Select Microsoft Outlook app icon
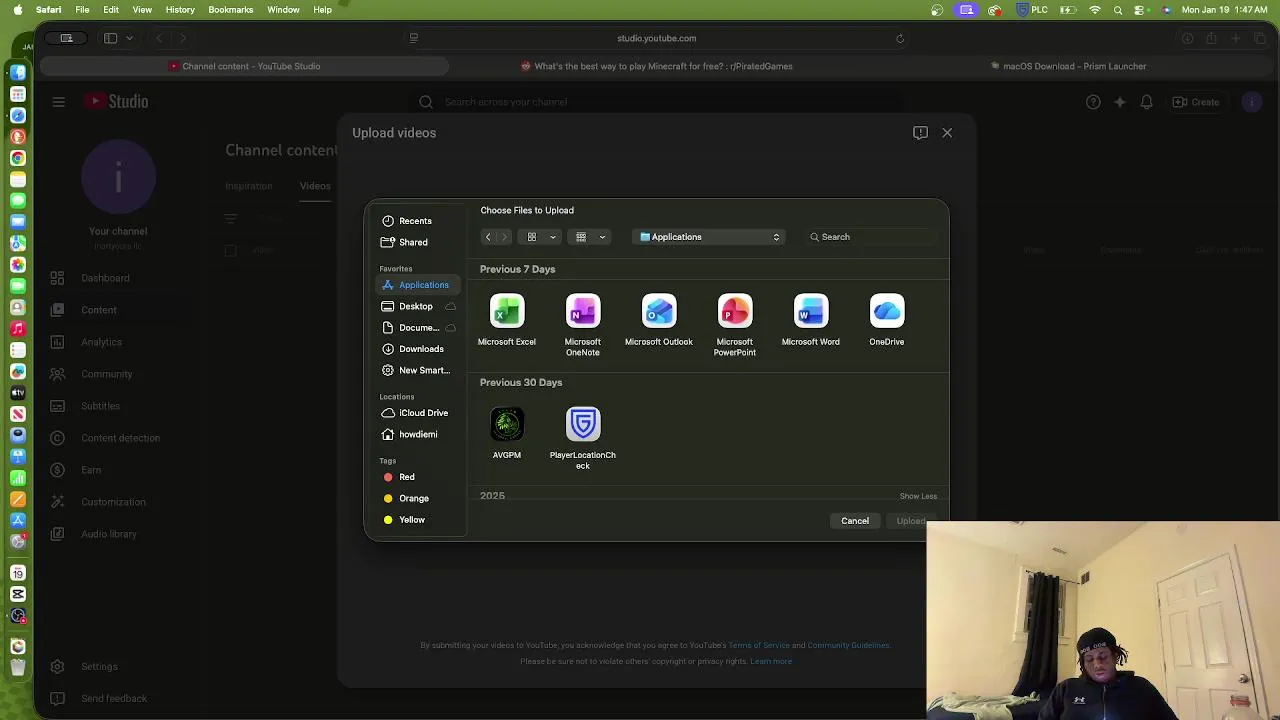 coord(659,311)
